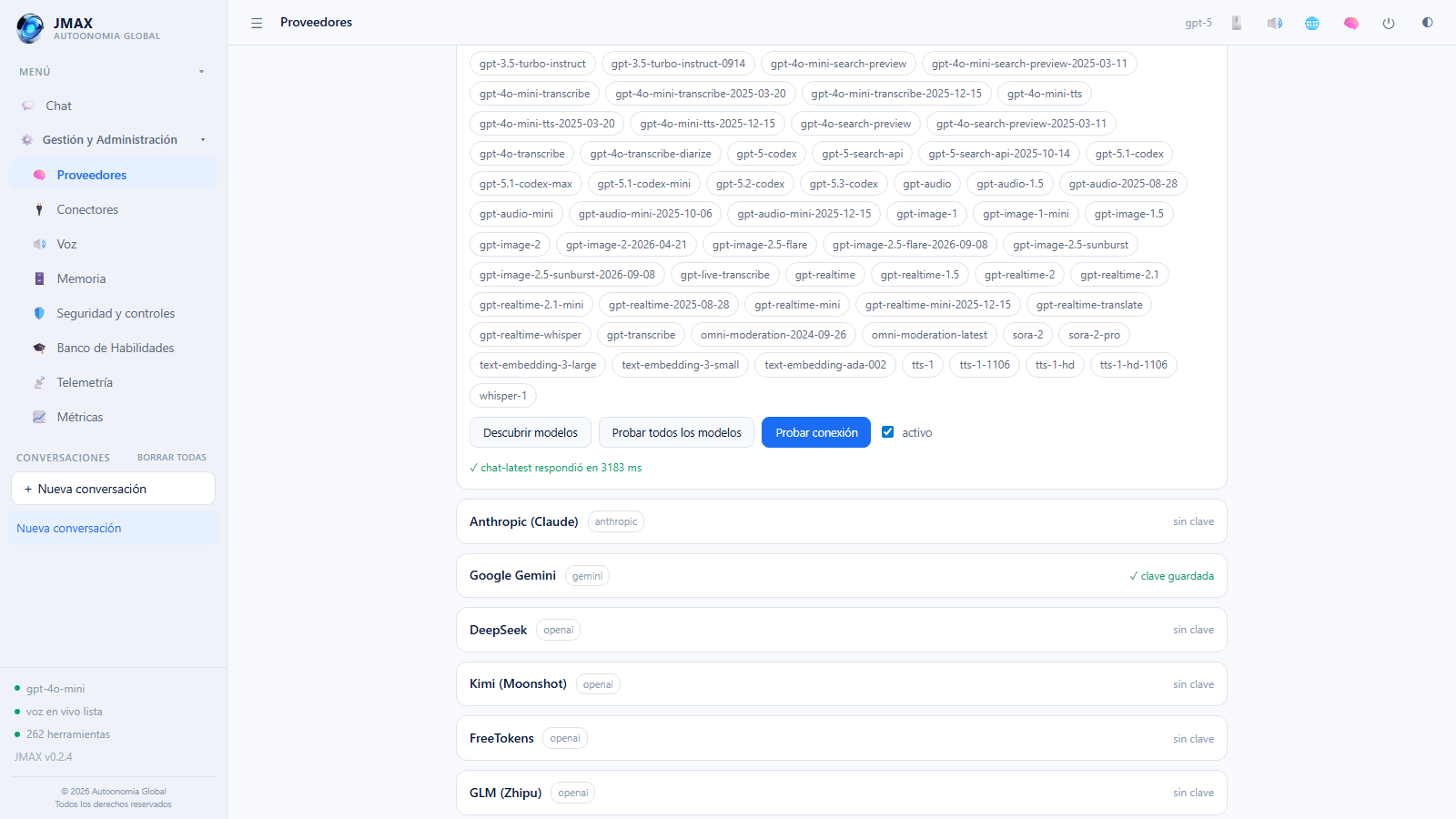This screenshot has width=1456, height=819.
Task: Expand the Kimi (Moonshot) provider card
Action: point(842,683)
